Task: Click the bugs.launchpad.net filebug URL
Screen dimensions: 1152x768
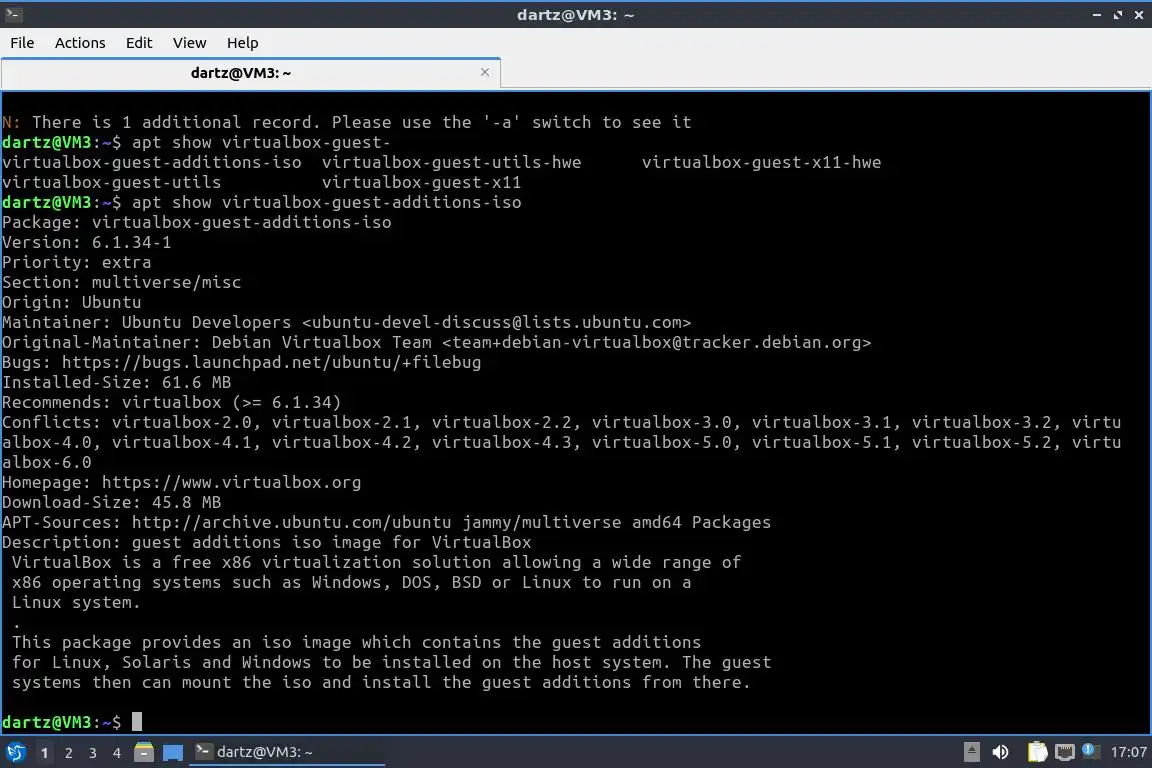Action: (271, 362)
